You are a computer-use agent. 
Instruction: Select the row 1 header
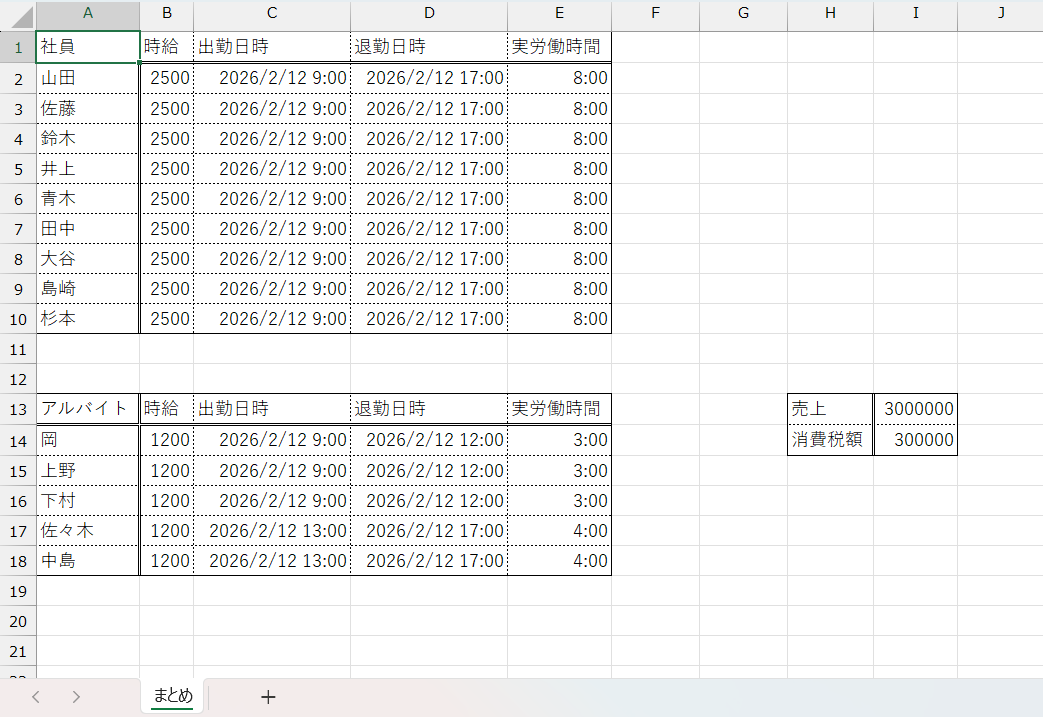[x=17, y=47]
